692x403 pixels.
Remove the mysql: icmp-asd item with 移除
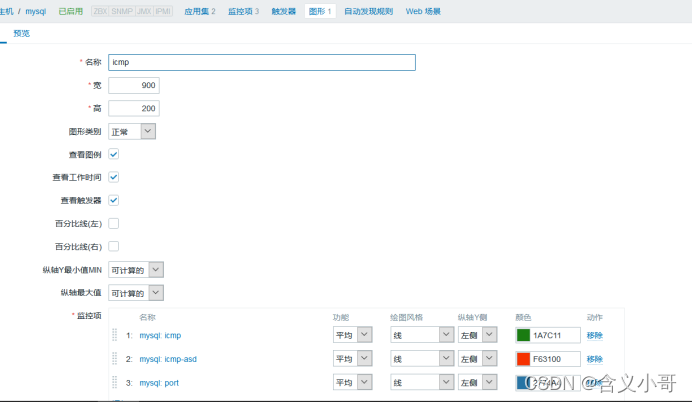pyautogui.click(x=594, y=359)
